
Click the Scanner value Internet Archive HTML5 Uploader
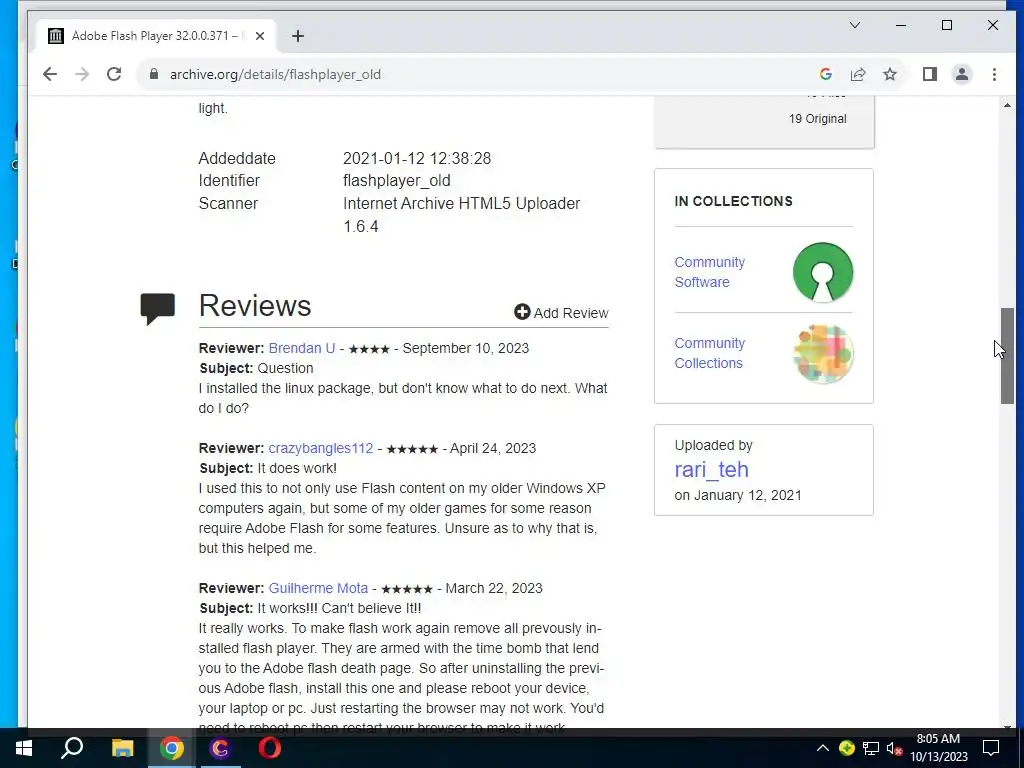tap(461, 215)
